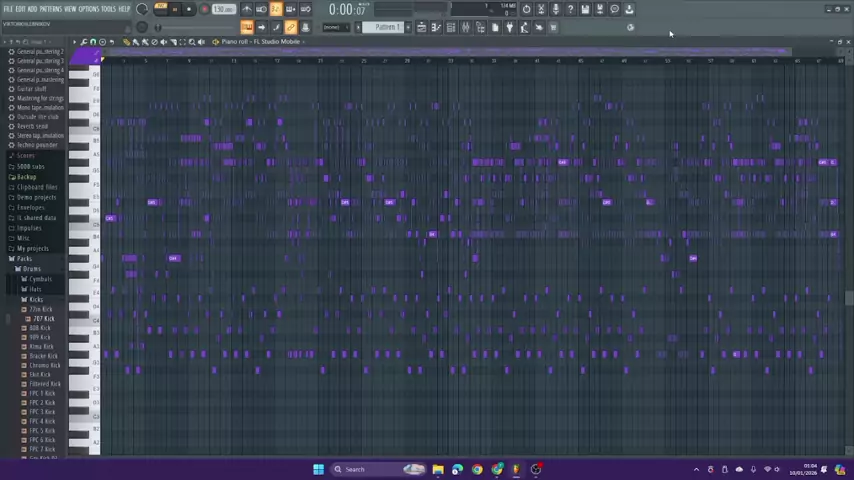Click the magnet snap icon in piano roll
Image resolution: width=854 pixels, height=480 pixels.
pyautogui.click(x=94, y=42)
